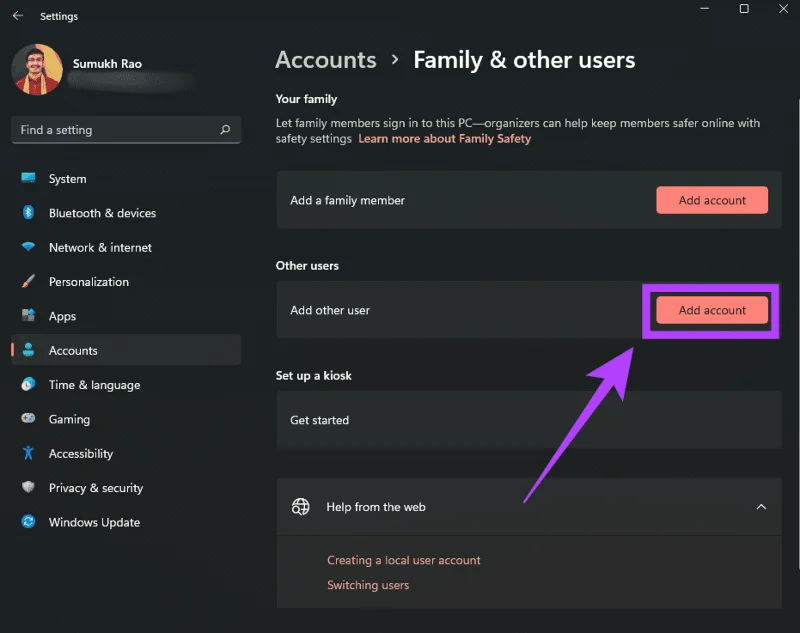Click the Your family heading
Image resolution: width=800 pixels, height=633 pixels.
point(306,99)
